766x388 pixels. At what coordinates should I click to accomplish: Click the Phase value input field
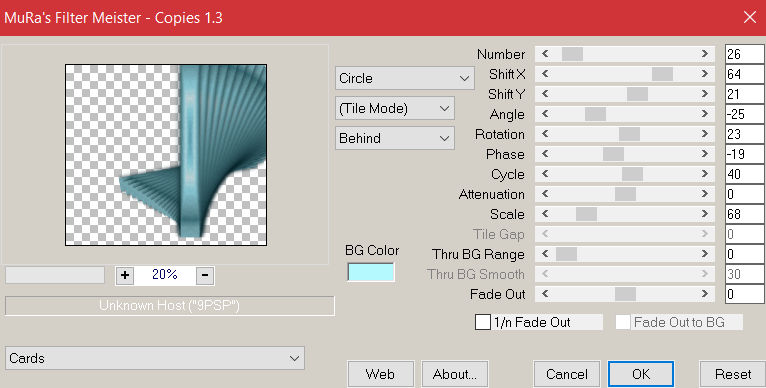tap(745, 154)
